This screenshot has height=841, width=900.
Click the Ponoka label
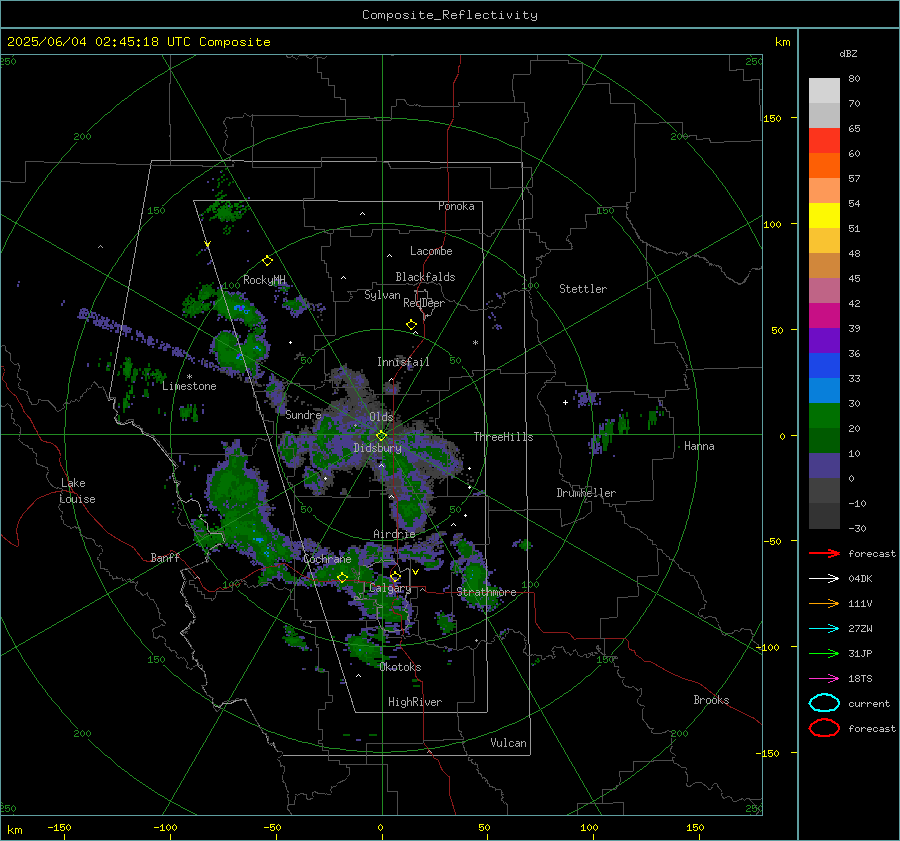[456, 206]
